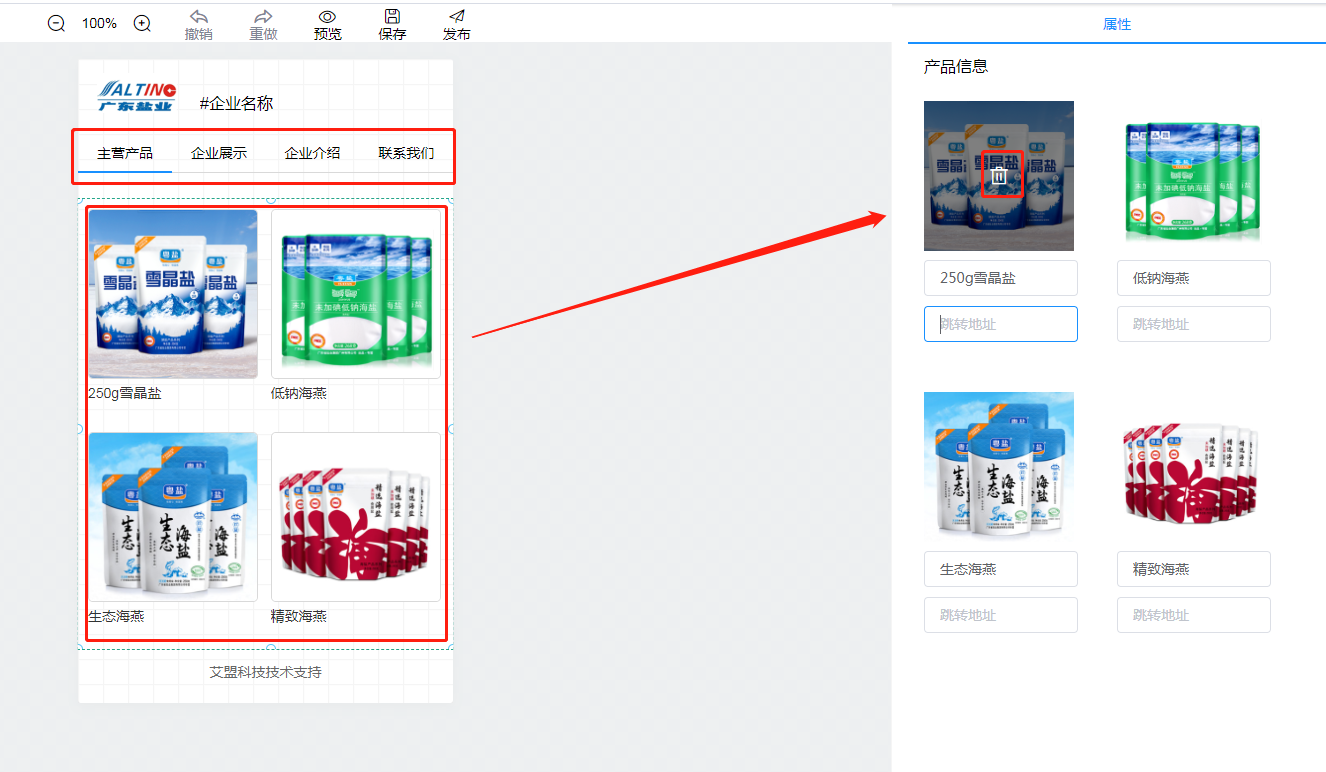This screenshot has width=1326, height=772.
Task: Edit the 低钠海燕 name field
Action: pos(1194,278)
